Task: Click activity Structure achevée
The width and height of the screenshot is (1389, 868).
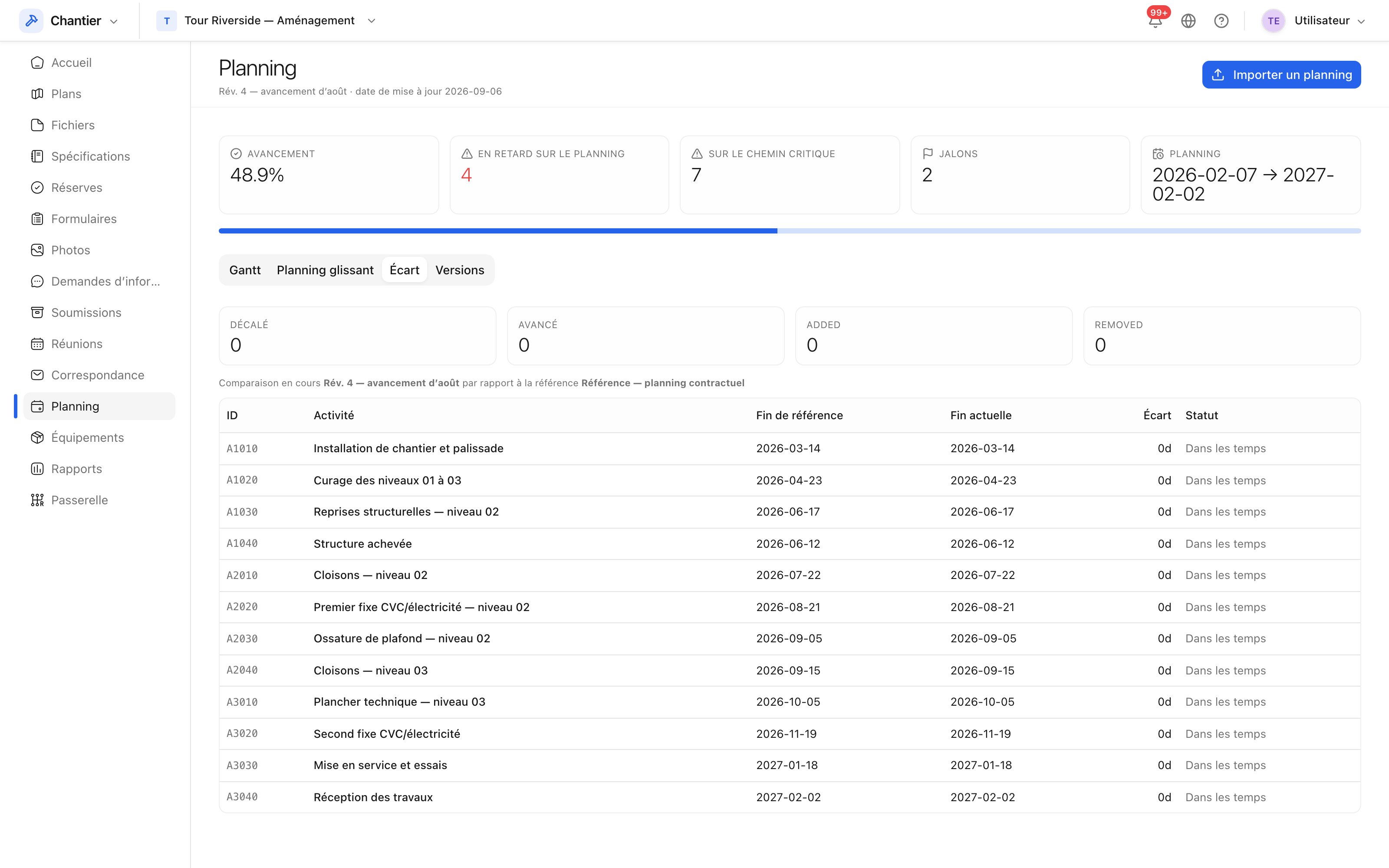Action: click(363, 544)
